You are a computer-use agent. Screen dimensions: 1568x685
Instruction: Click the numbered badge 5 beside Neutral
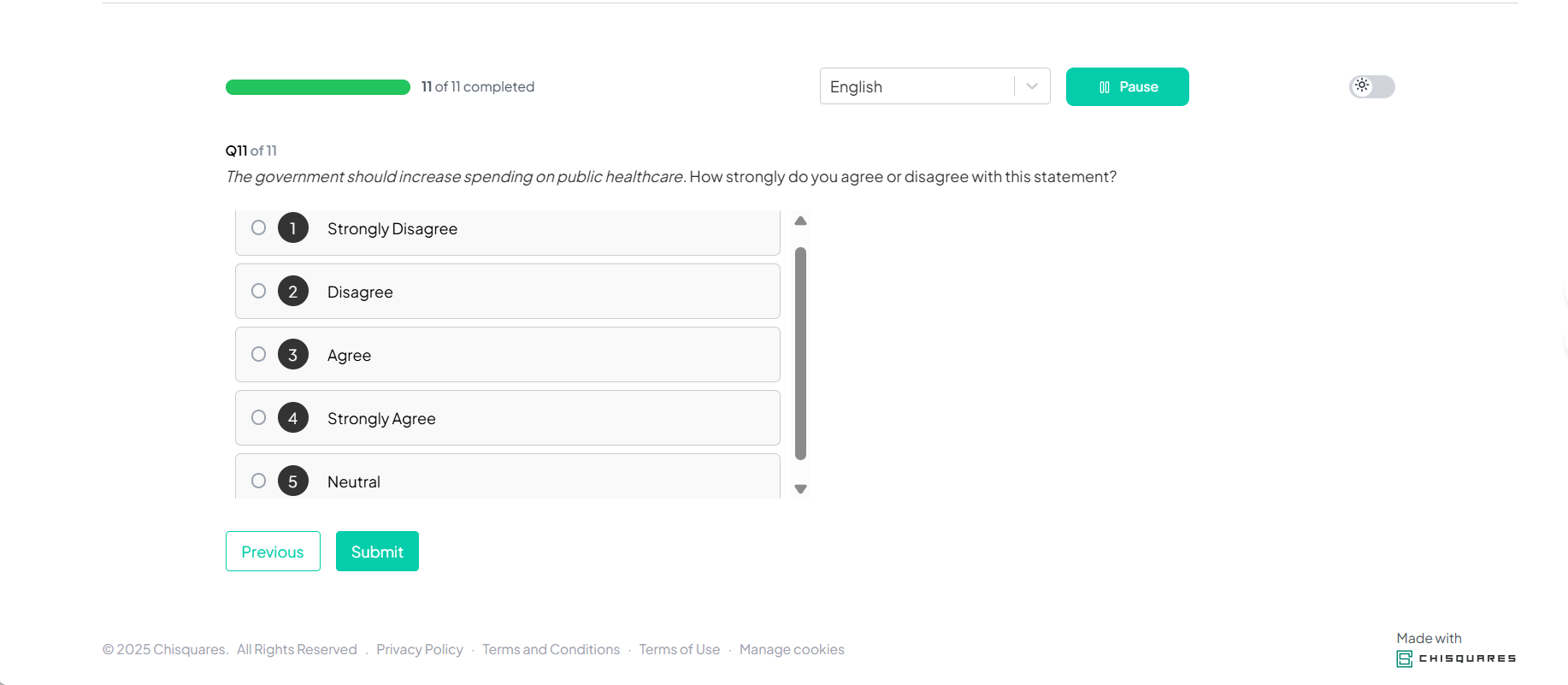[293, 481]
